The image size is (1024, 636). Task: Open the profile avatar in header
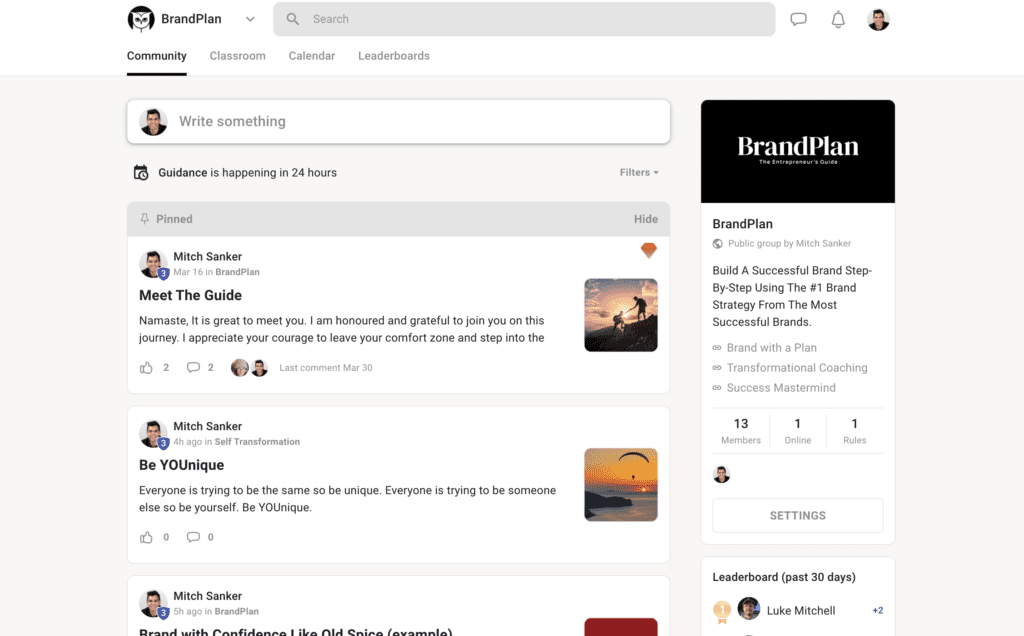click(878, 20)
